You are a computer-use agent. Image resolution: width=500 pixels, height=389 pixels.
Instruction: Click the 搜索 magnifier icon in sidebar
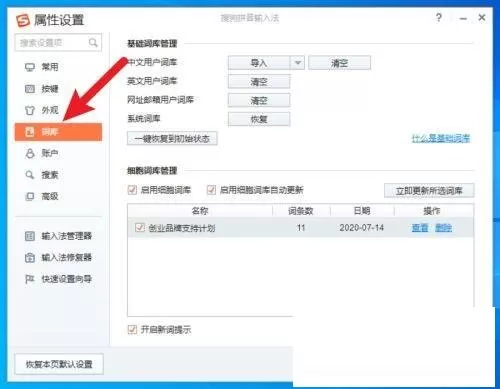click(30, 175)
